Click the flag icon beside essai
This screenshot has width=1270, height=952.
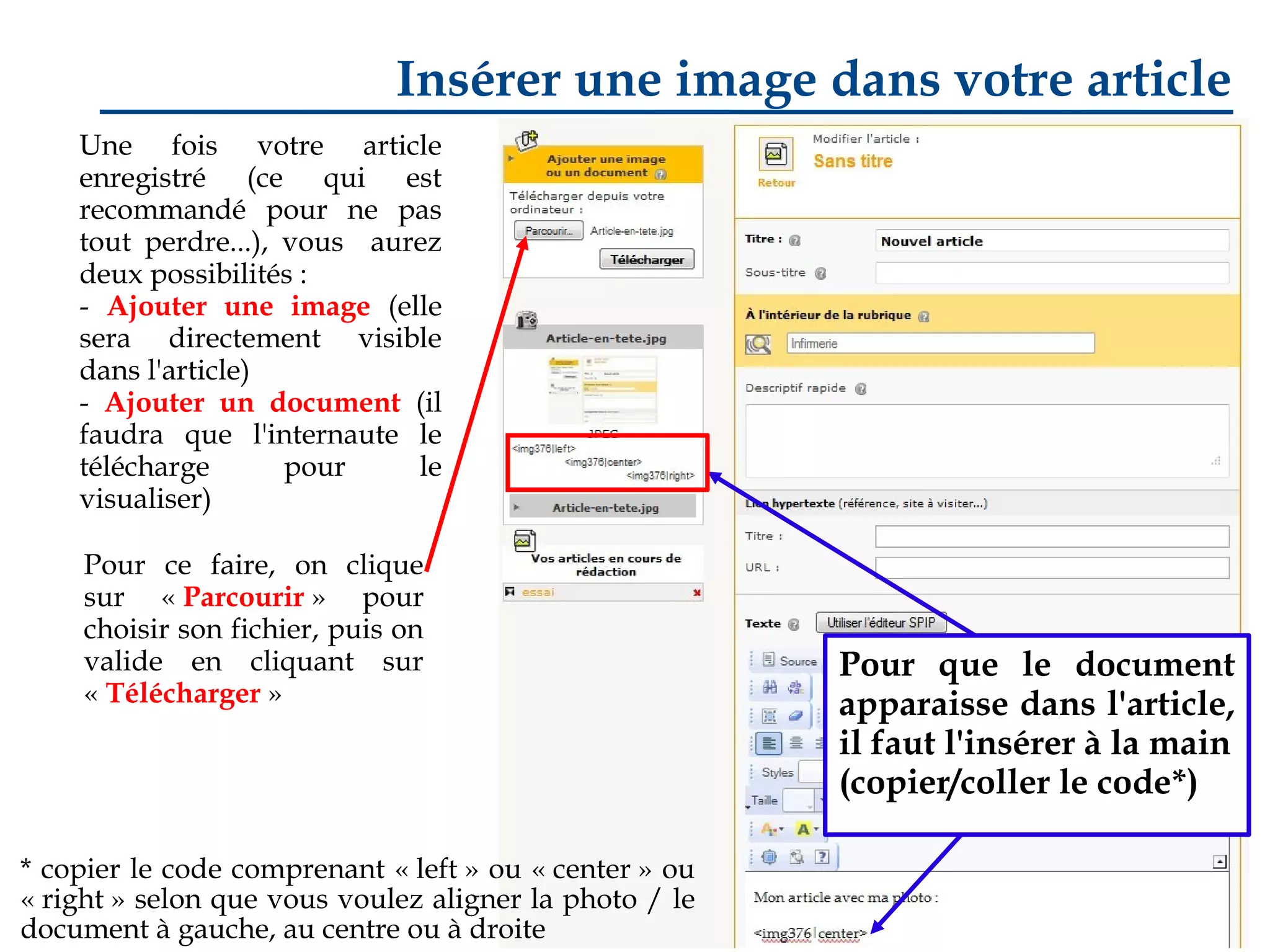[510, 592]
